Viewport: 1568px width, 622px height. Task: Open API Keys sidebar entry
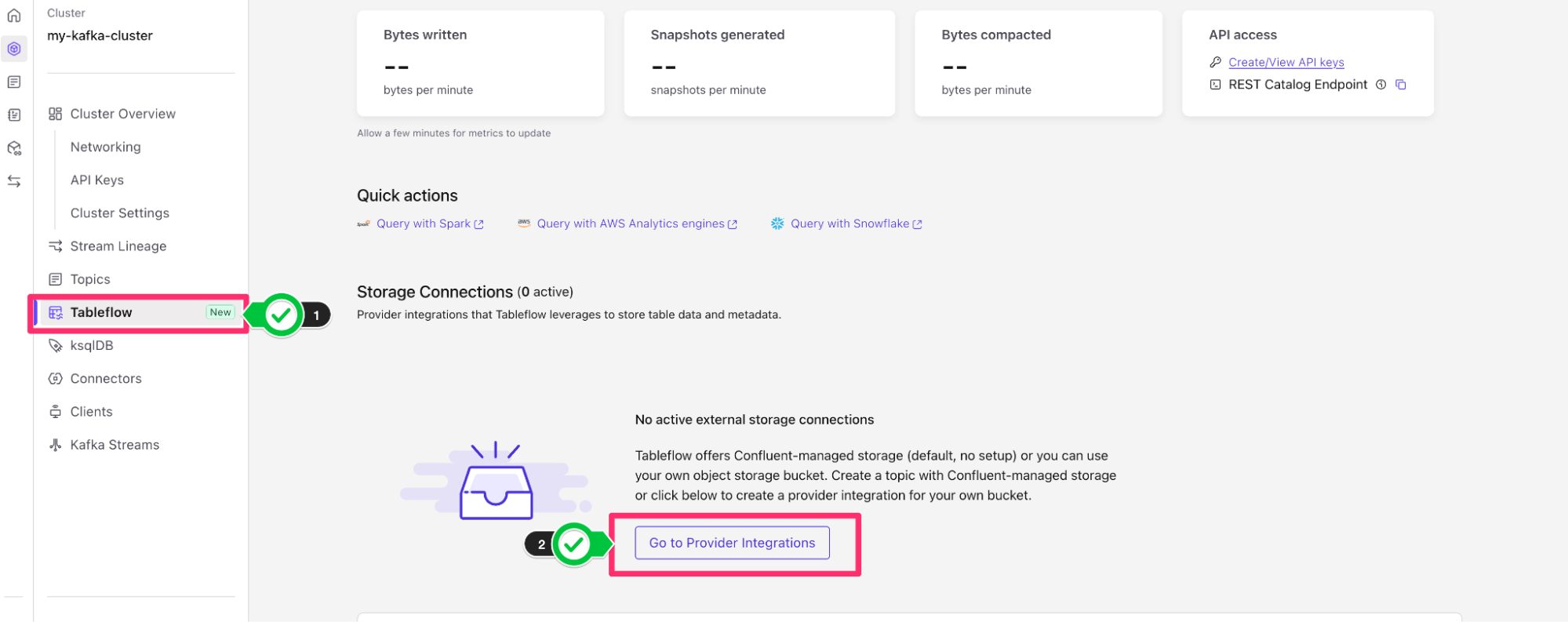(x=97, y=180)
